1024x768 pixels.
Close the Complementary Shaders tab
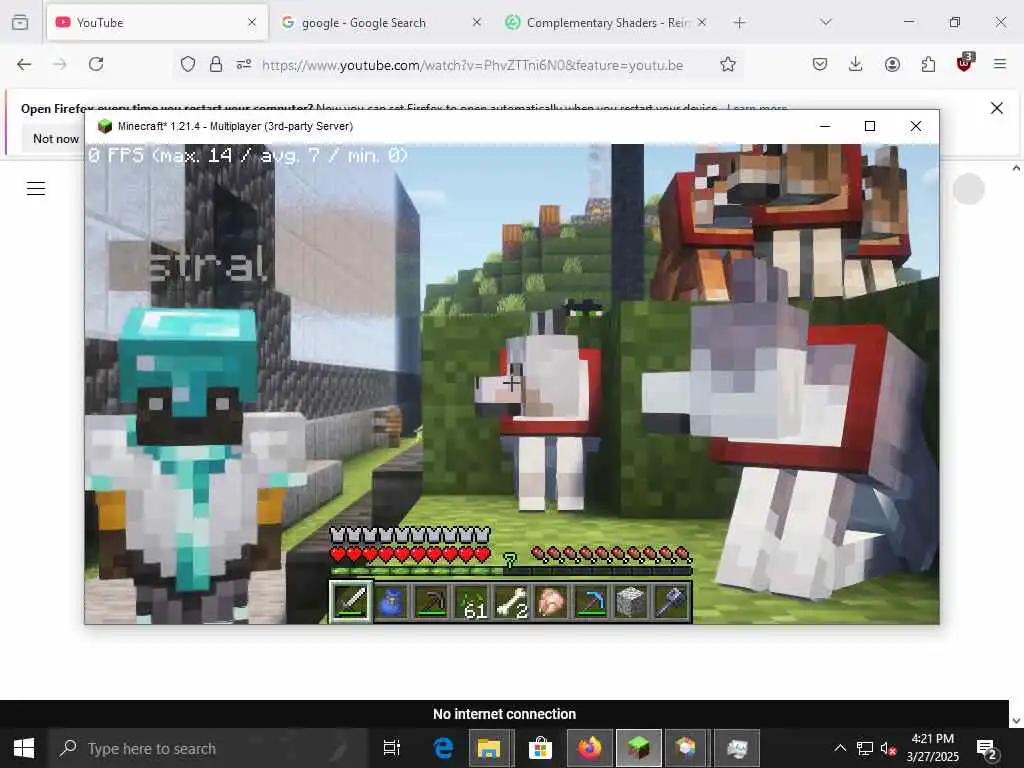[701, 23]
